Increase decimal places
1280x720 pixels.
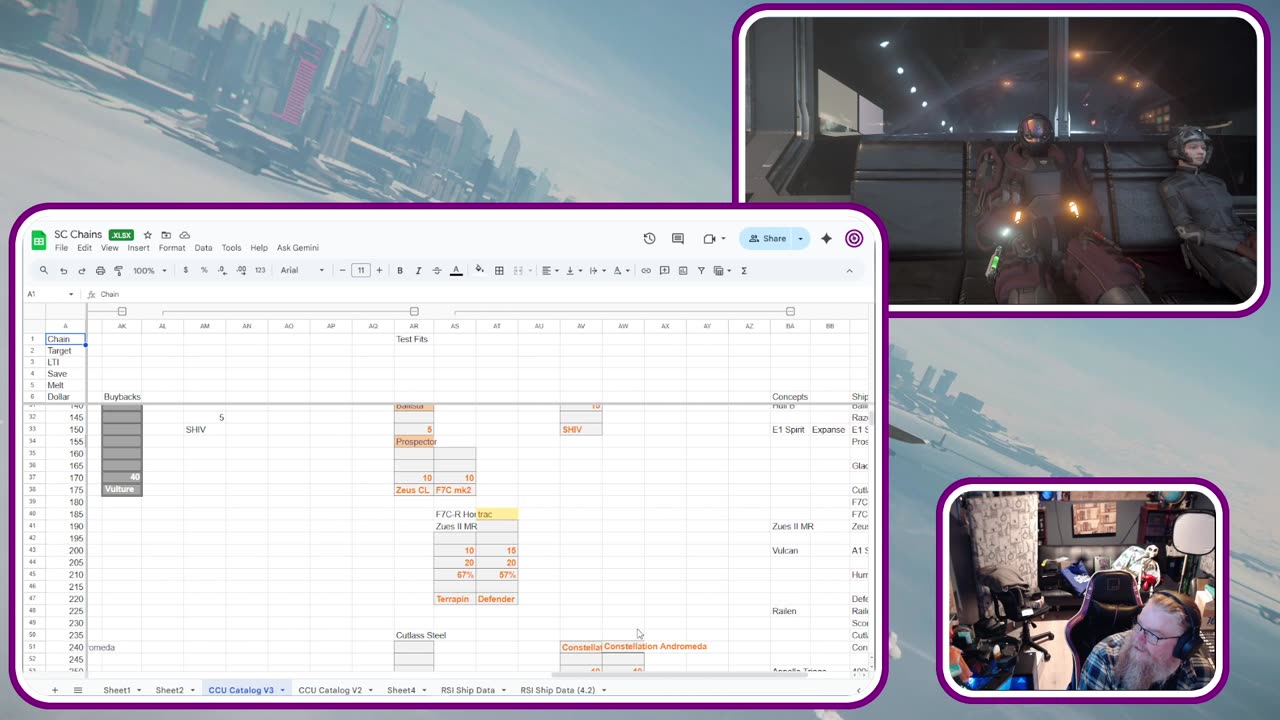pyautogui.click(x=241, y=270)
